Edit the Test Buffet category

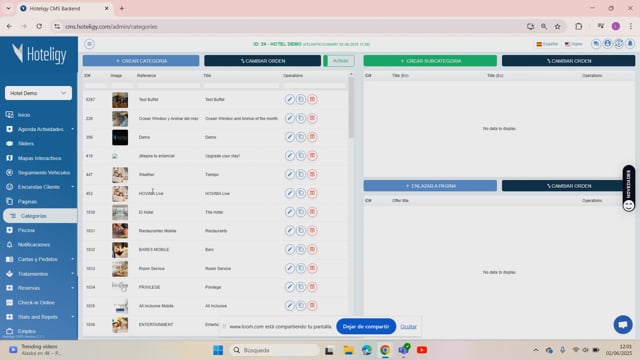(x=289, y=99)
